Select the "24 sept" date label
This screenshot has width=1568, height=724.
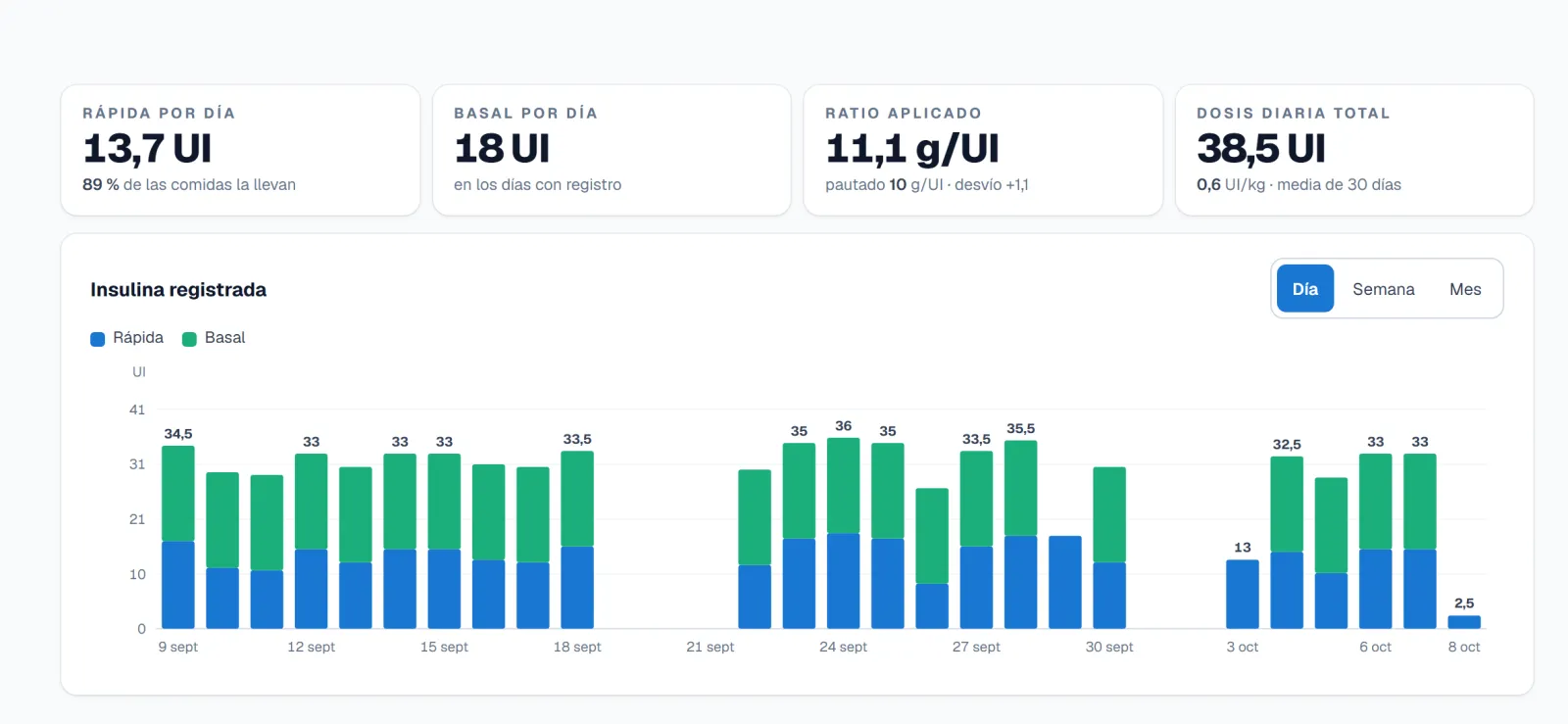point(843,647)
